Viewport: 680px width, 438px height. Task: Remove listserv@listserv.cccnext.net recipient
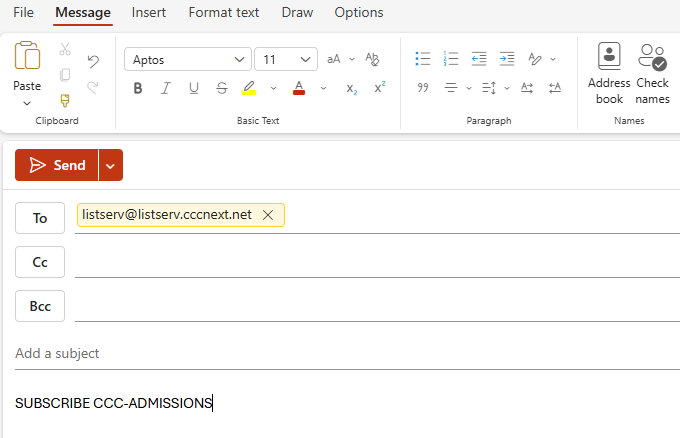(268, 215)
